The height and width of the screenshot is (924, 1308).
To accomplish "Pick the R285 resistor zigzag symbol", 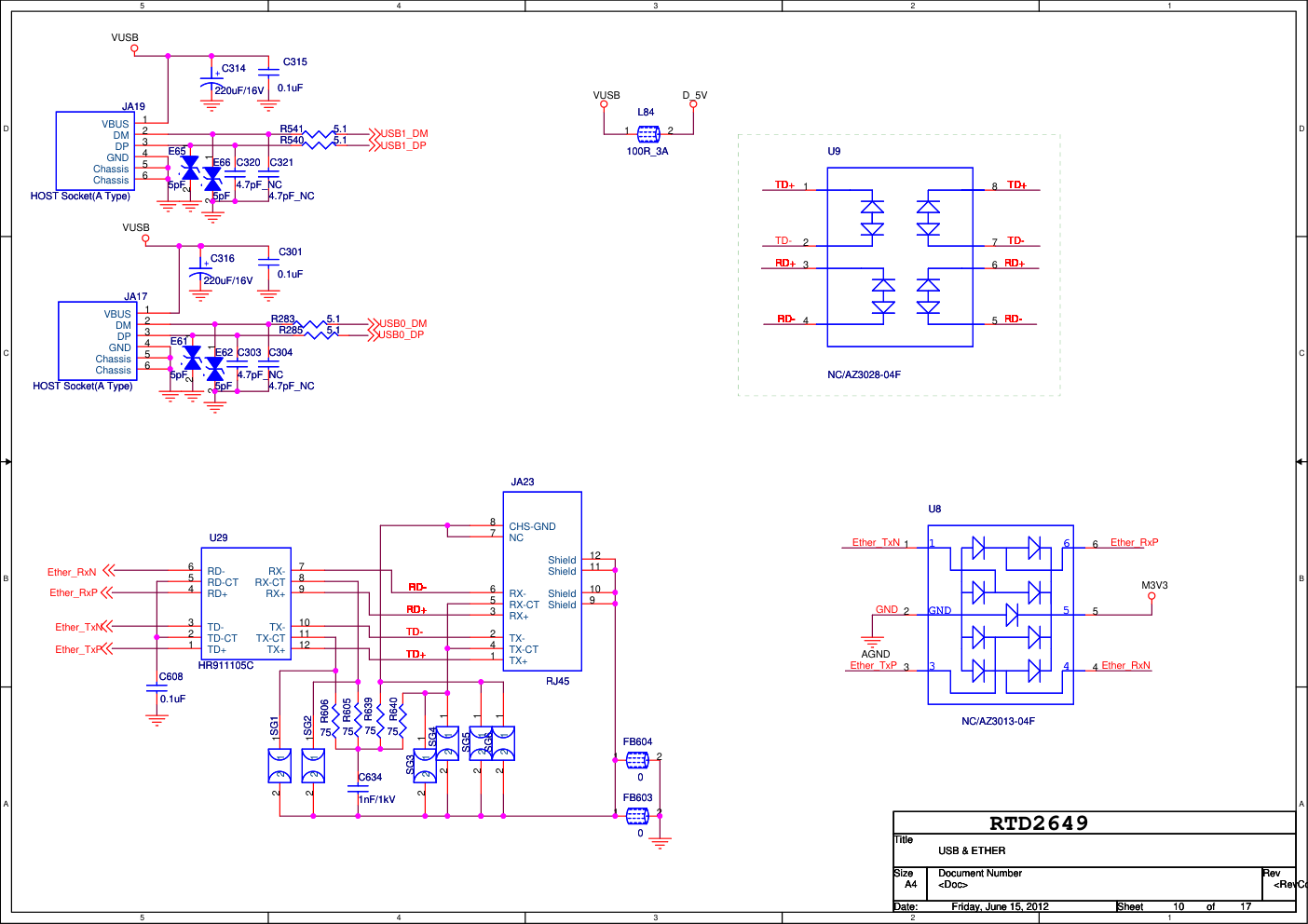I will coord(319,335).
